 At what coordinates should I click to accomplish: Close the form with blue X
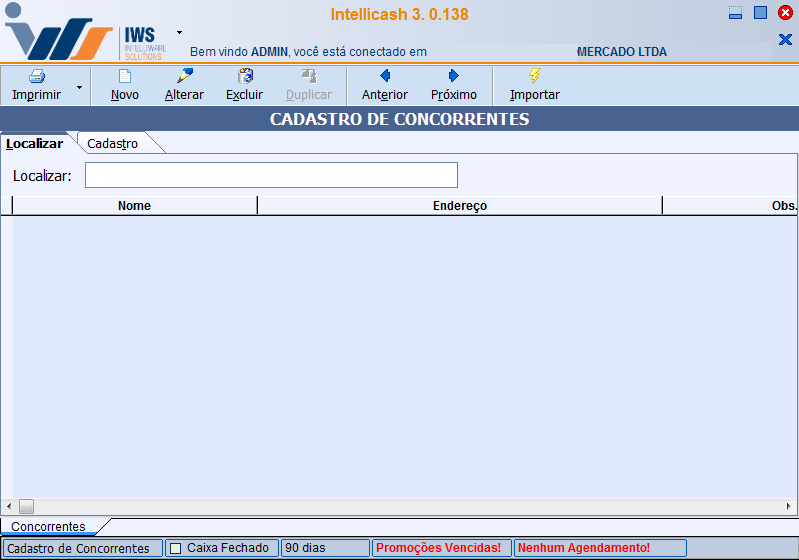(785, 39)
